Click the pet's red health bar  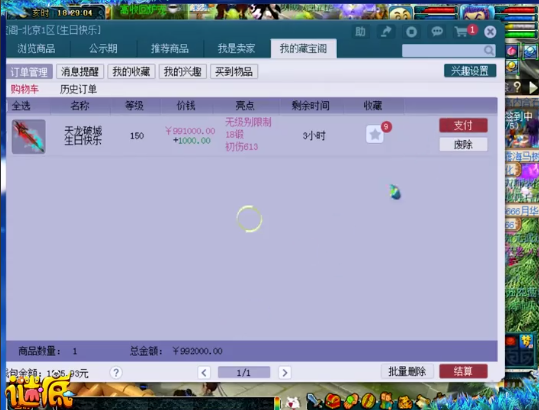[436, 10]
